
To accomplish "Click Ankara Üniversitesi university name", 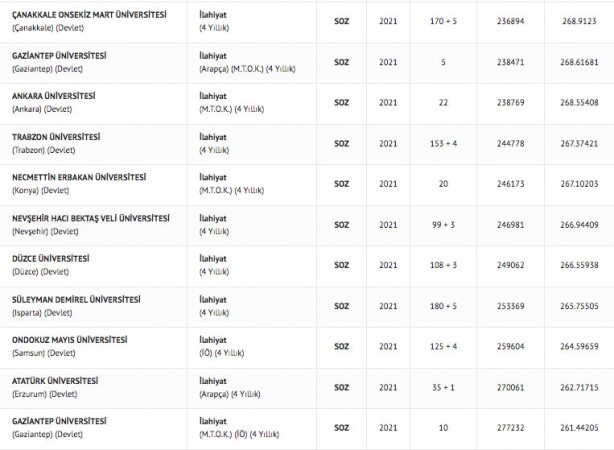I will [x=53, y=96].
